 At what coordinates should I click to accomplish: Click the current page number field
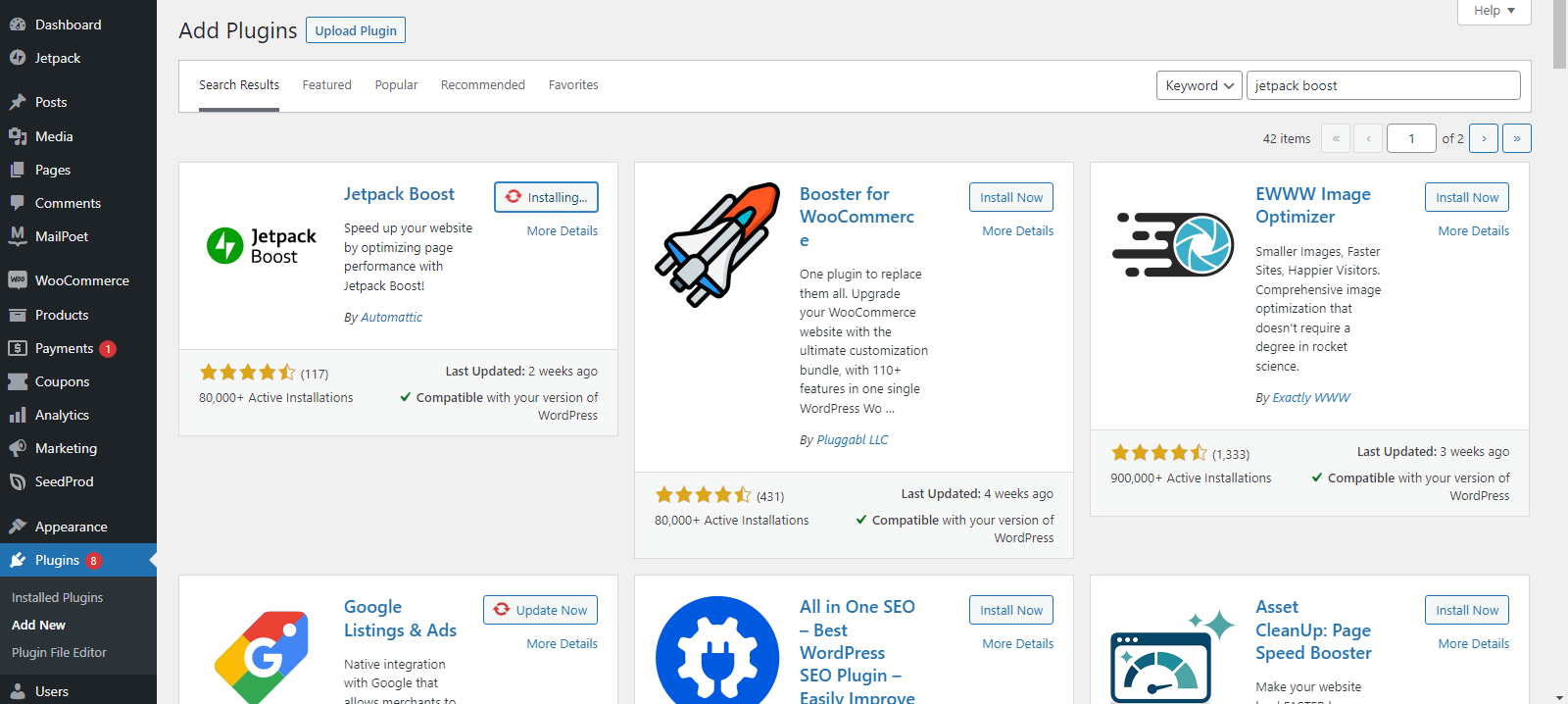pos(1411,138)
